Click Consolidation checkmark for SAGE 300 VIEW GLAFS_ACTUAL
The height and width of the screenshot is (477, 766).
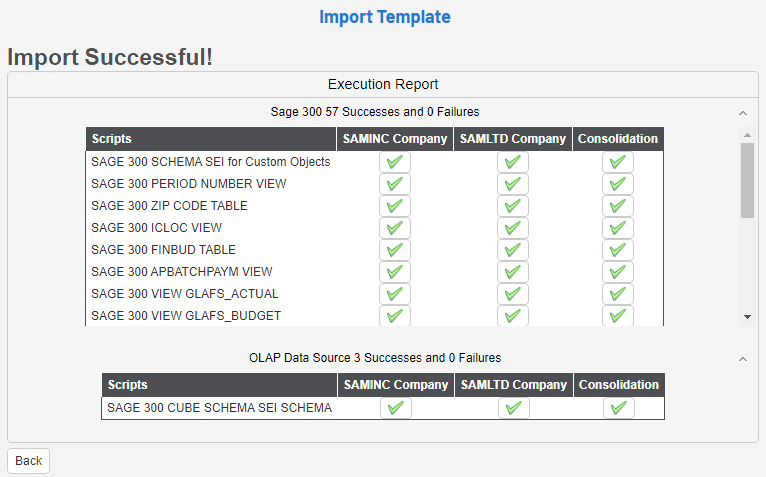[x=618, y=294]
